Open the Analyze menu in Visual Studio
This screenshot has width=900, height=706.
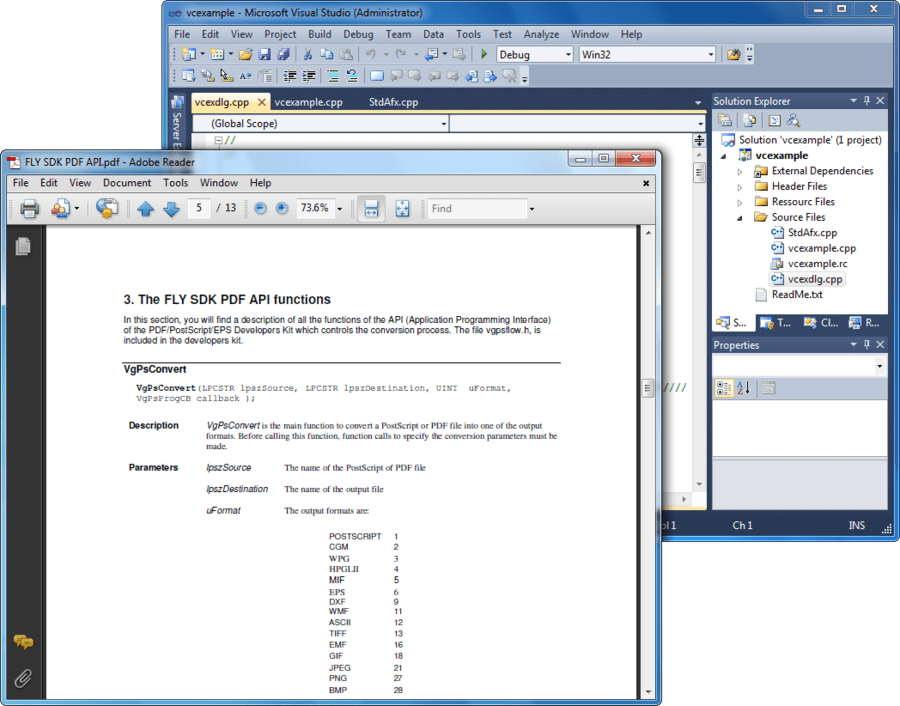(541, 34)
